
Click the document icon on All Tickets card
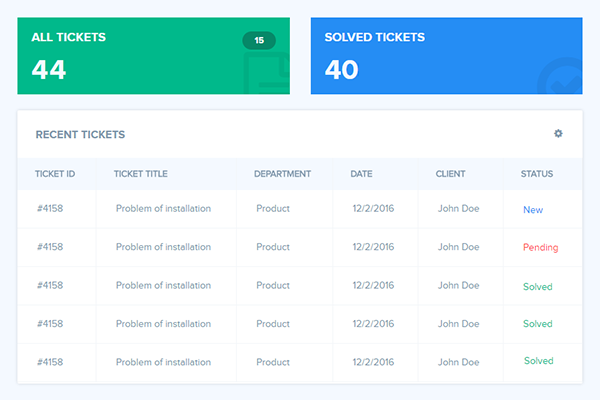pyautogui.click(x=266, y=73)
